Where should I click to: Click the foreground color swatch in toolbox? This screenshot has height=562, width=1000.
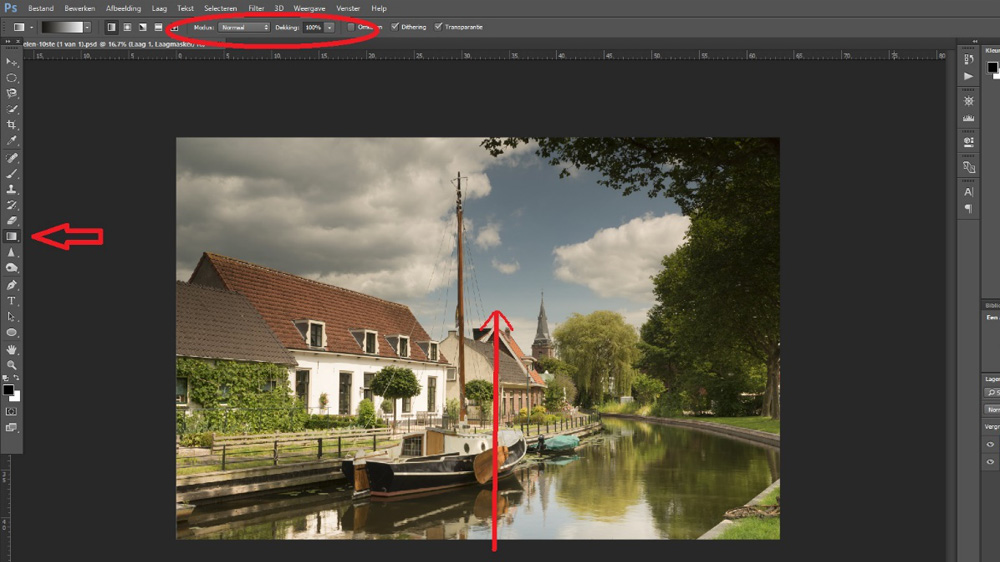[x=8, y=390]
